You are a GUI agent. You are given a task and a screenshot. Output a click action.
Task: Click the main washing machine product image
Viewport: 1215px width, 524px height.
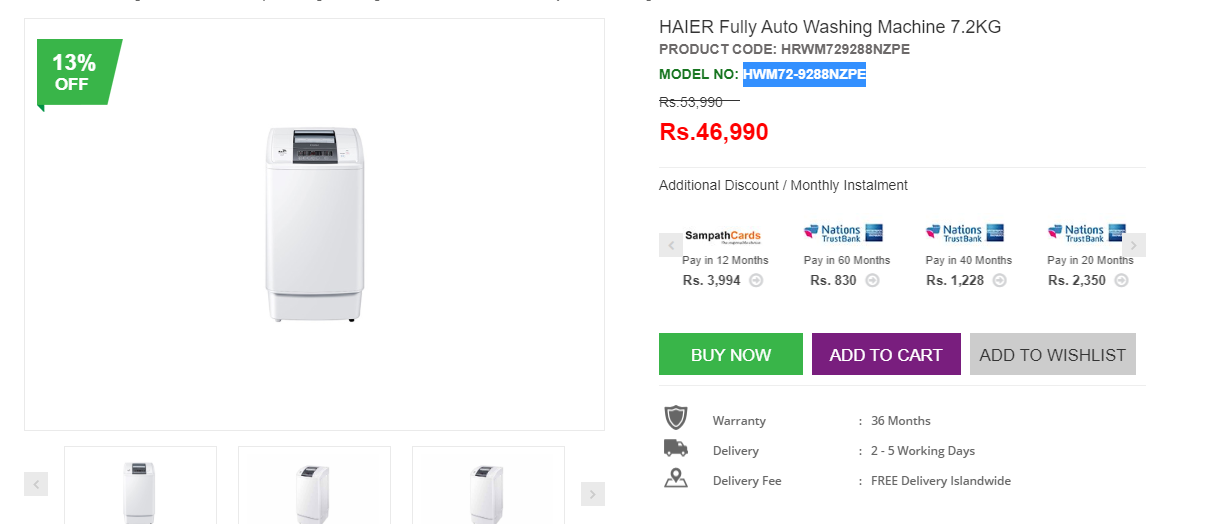[314, 224]
